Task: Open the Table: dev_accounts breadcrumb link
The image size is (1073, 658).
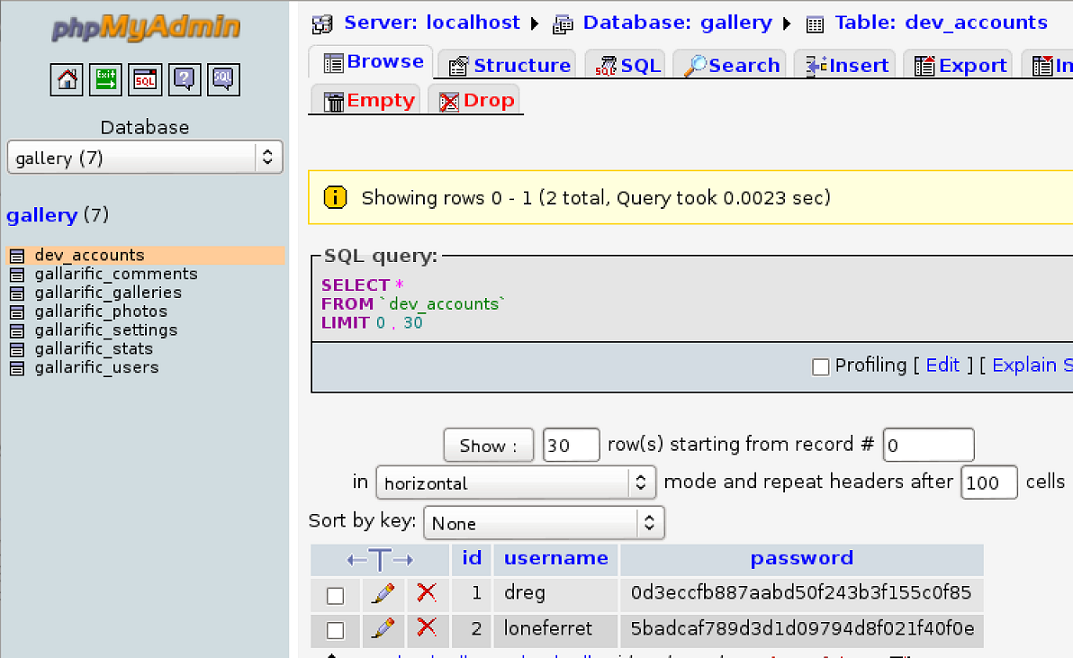Action: pos(941,23)
